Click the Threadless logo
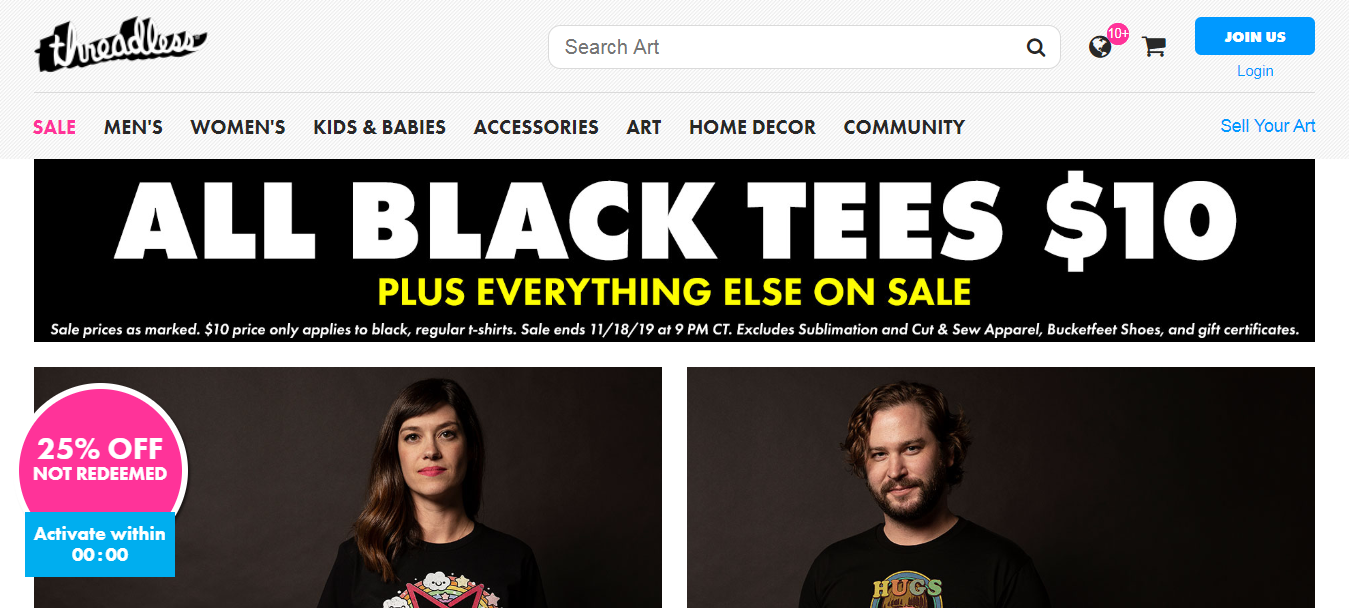Screen dimensions: 1349x608 tap(120, 46)
